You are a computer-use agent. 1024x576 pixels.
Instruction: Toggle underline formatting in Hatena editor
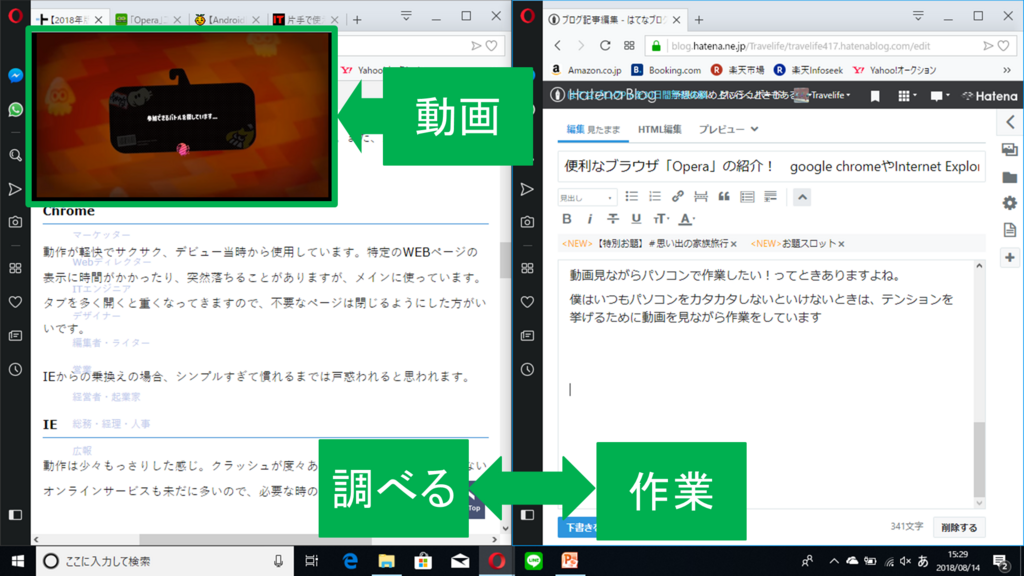click(x=636, y=219)
